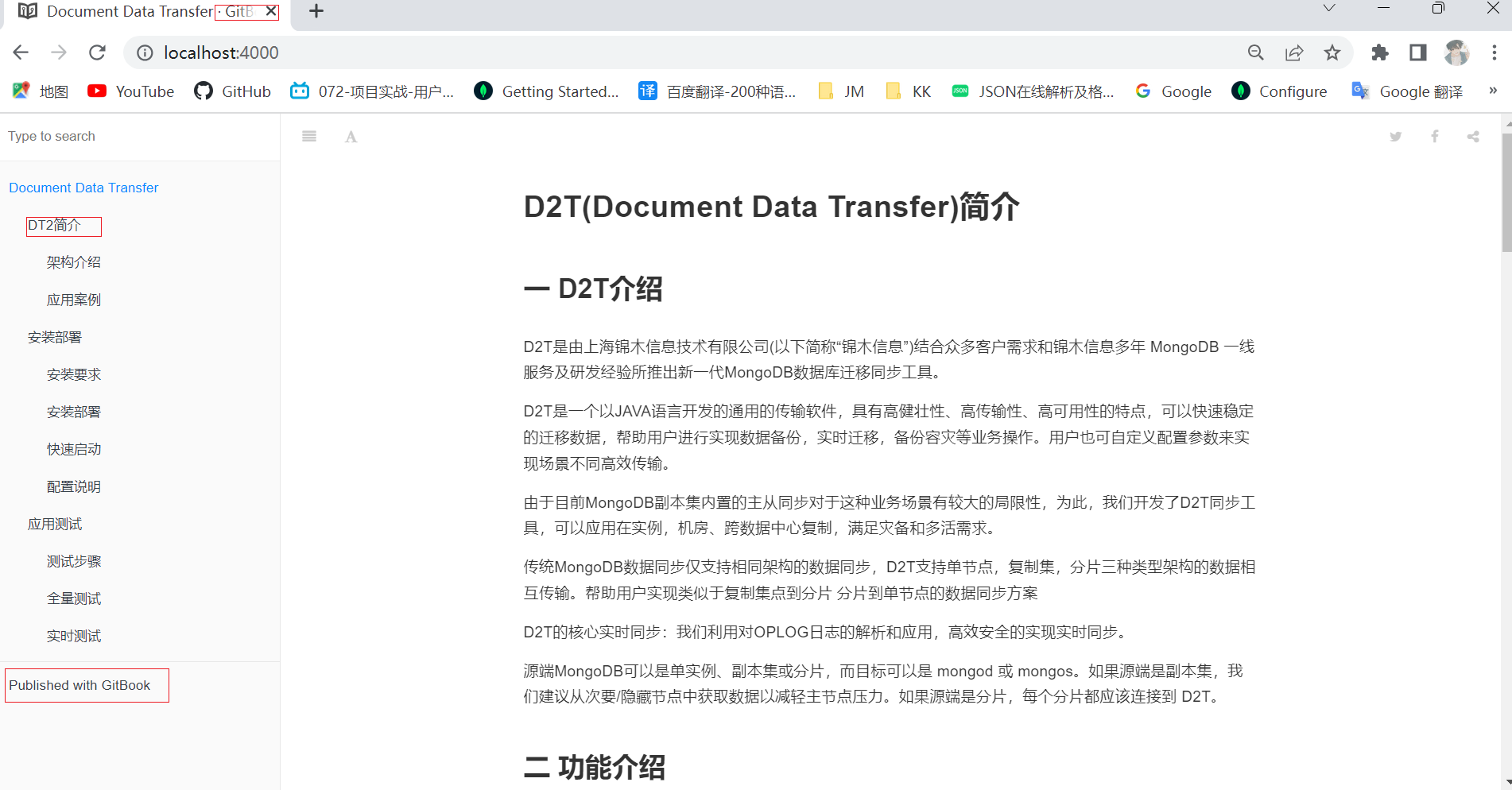Select the Document Data Transfer browser tab
This screenshot has height=790, width=1512.
click(147, 11)
